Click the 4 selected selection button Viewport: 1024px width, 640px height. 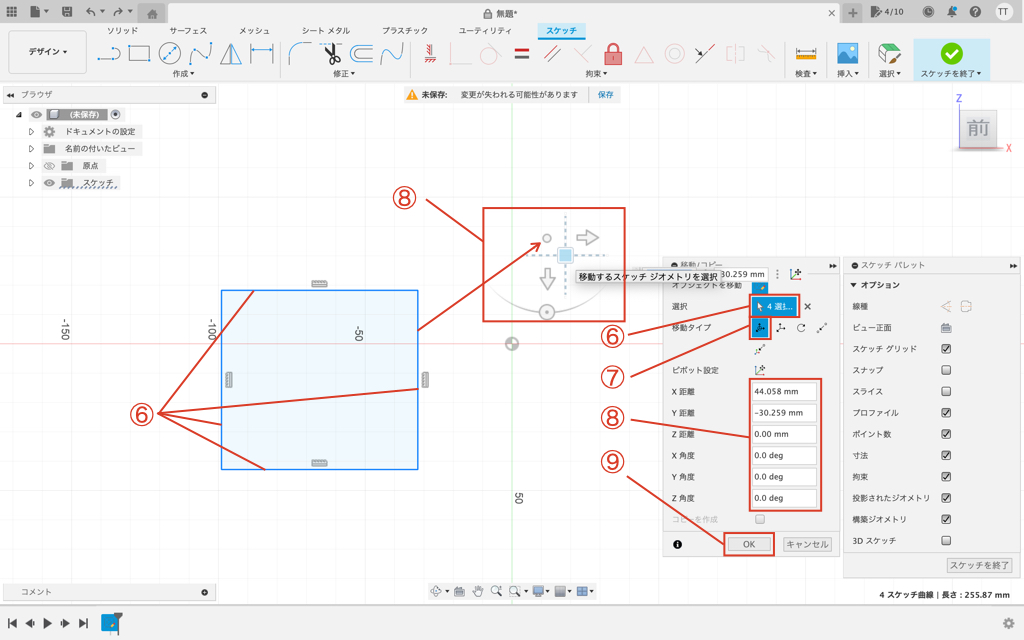[x=775, y=306]
